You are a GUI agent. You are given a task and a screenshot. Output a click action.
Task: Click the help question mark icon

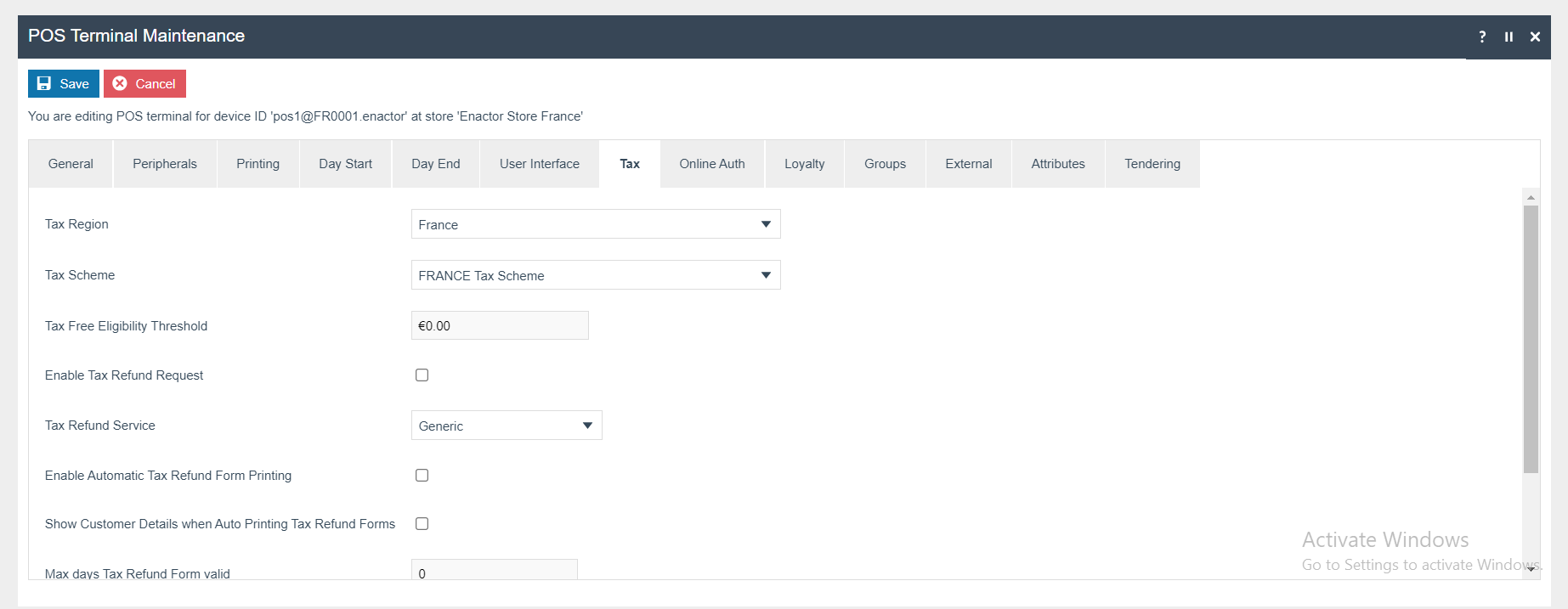[1482, 37]
